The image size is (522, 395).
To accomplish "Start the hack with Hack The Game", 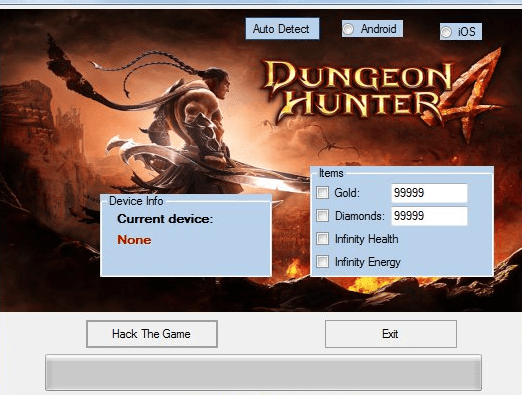I will pyautogui.click(x=152, y=334).
